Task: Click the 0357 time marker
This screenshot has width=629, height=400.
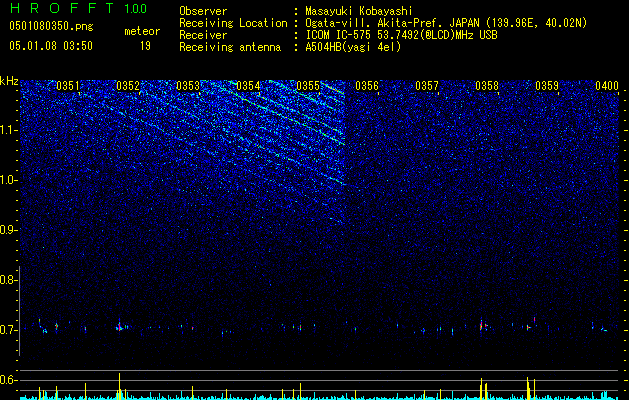Action: tap(427, 86)
